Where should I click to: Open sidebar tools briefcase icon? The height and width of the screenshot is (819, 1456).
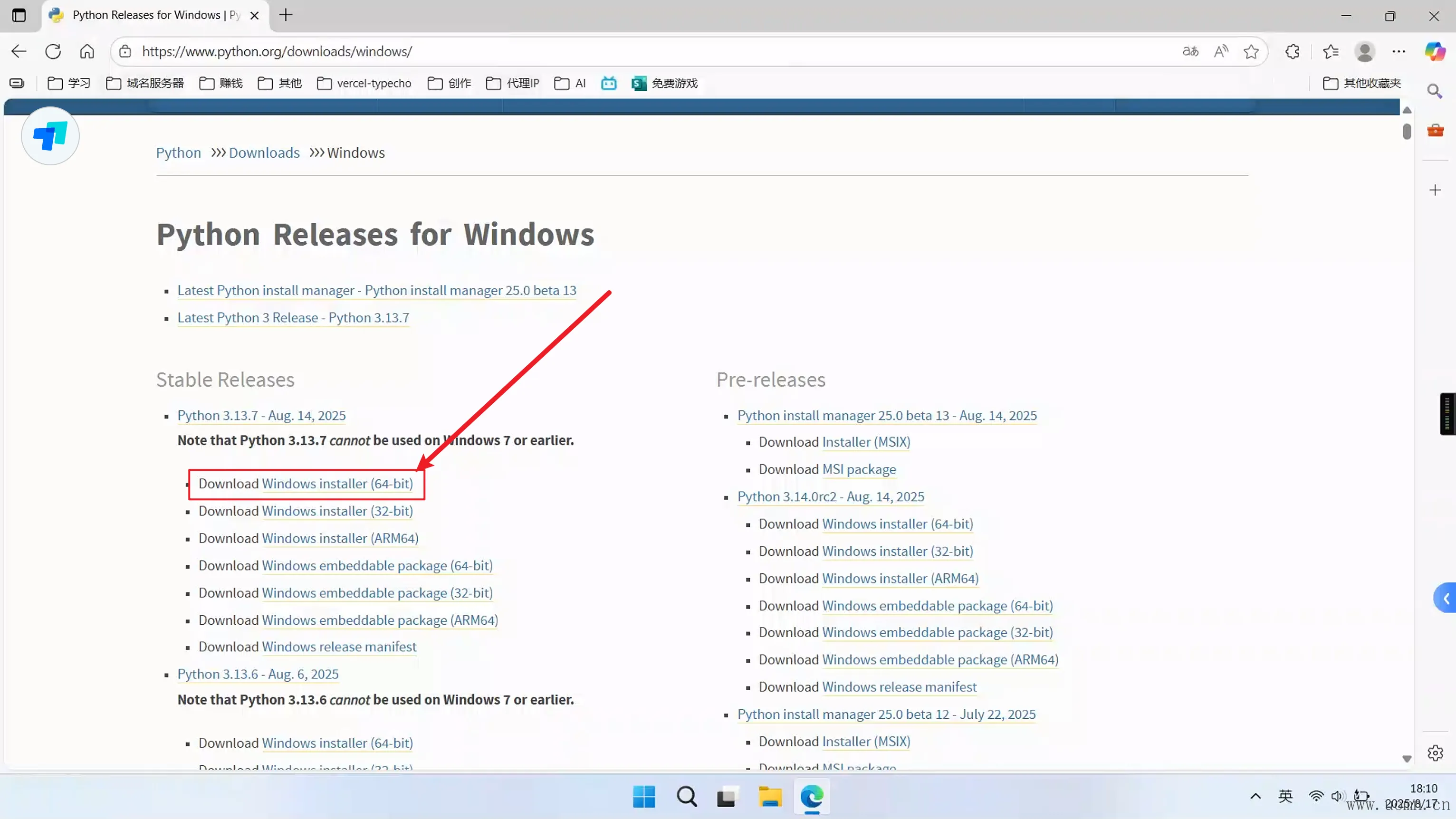click(x=1435, y=131)
